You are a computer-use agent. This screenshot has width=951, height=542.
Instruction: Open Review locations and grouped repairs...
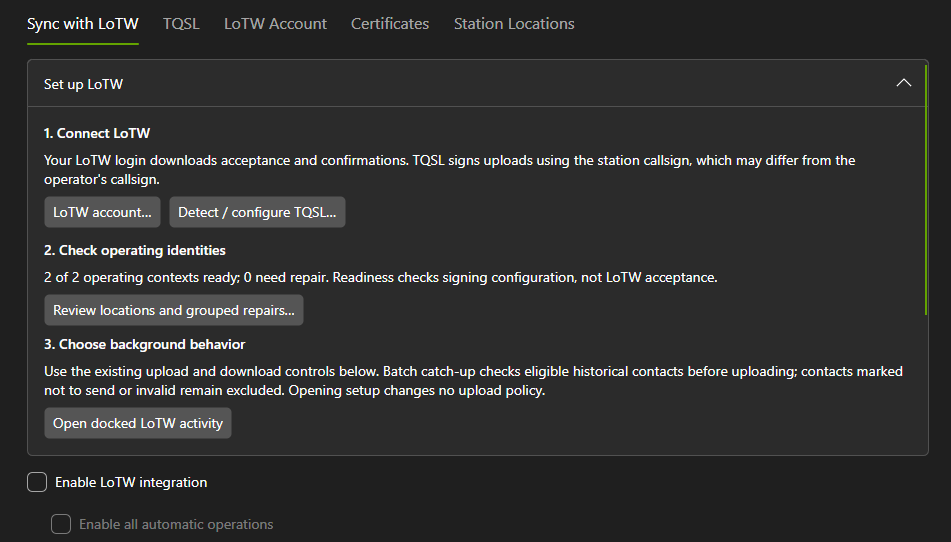174,310
